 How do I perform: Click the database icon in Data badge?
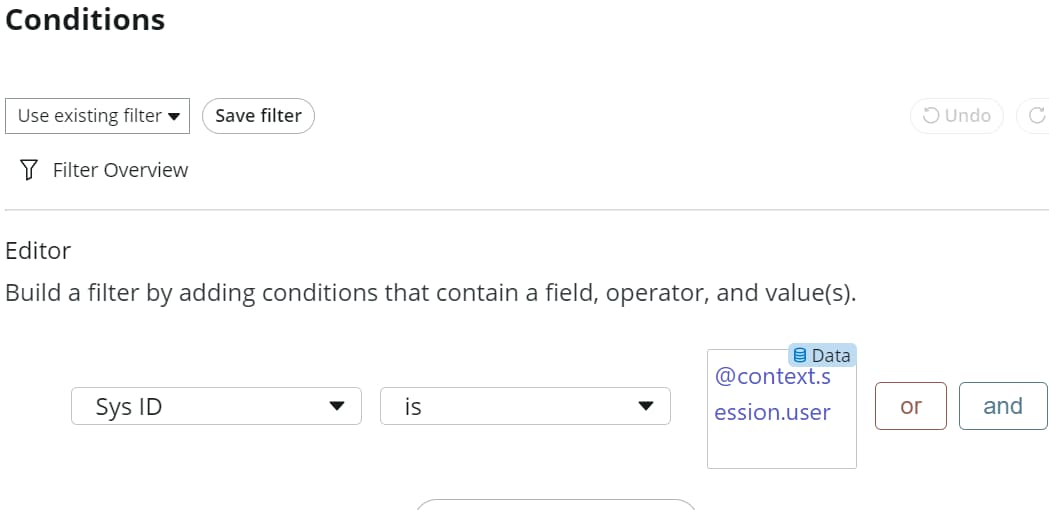tap(799, 355)
